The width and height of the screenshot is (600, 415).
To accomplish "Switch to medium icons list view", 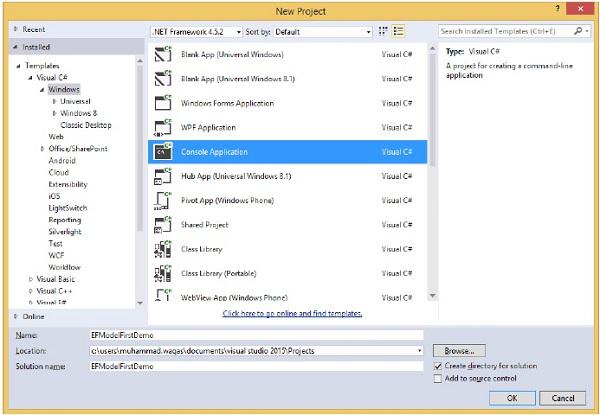I will [398, 31].
